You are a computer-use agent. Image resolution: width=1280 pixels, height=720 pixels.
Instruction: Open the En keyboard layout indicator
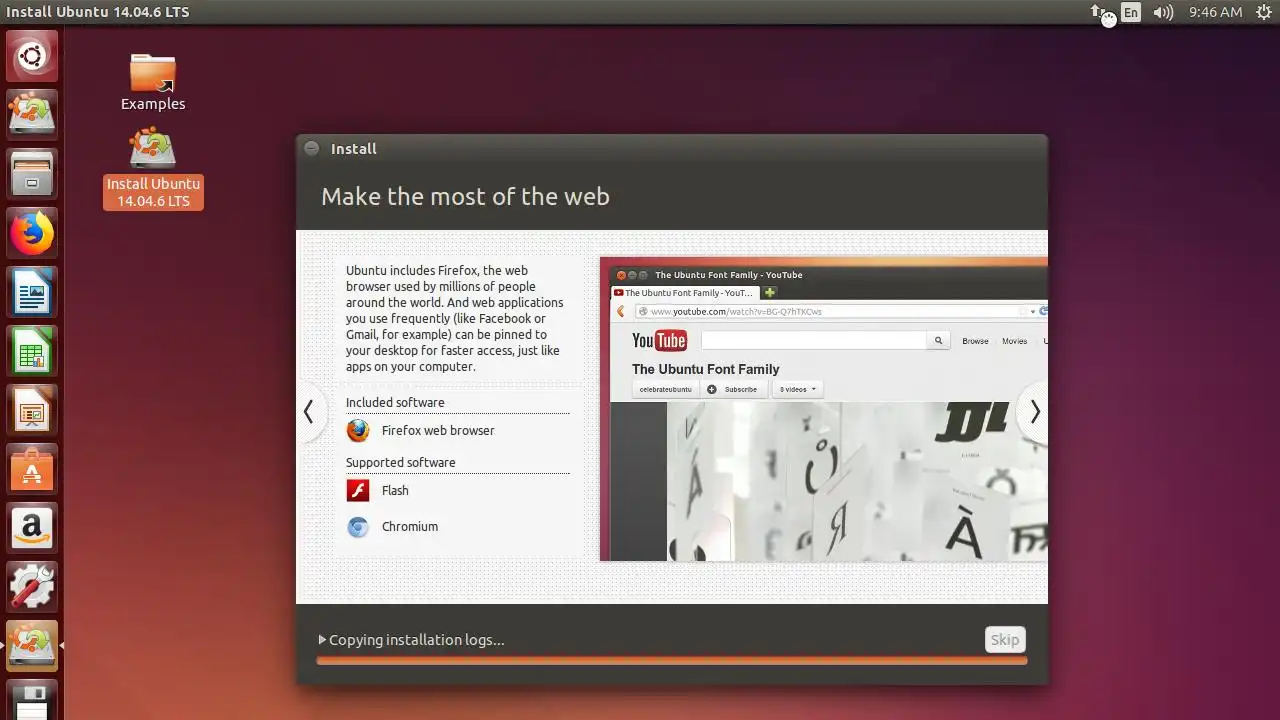pyautogui.click(x=1131, y=12)
